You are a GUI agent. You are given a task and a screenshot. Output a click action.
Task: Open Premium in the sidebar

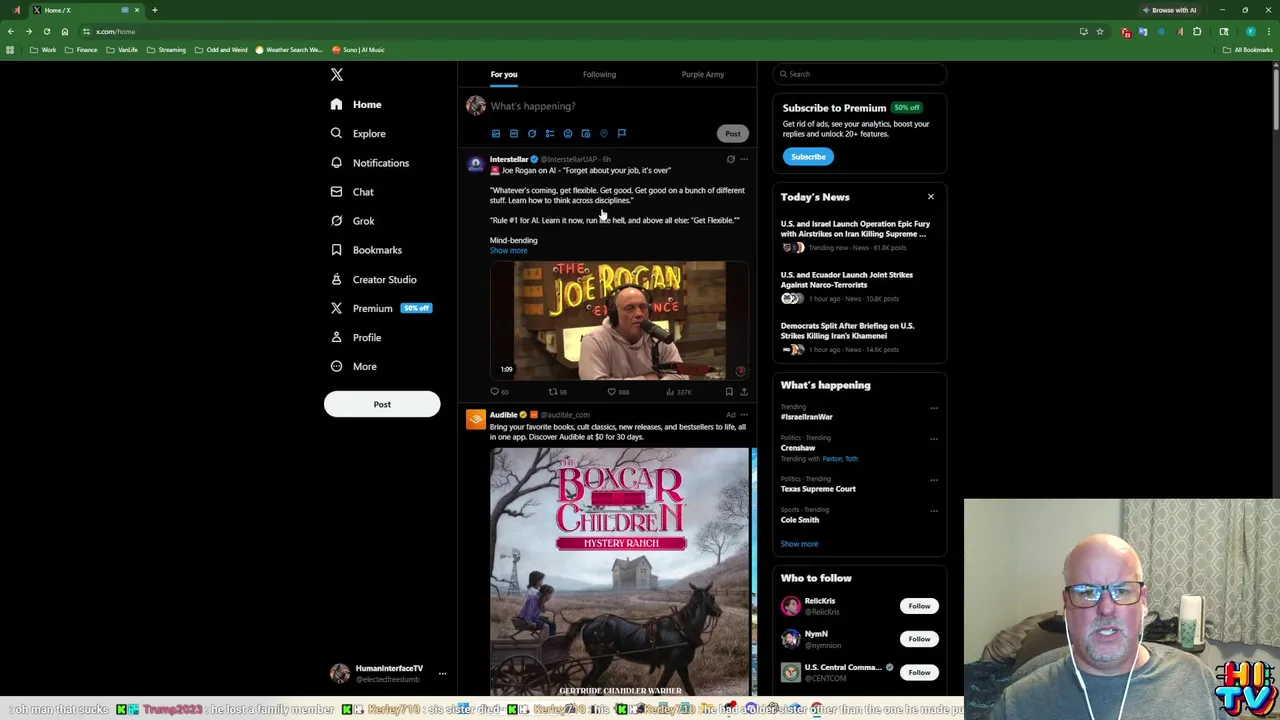380,308
